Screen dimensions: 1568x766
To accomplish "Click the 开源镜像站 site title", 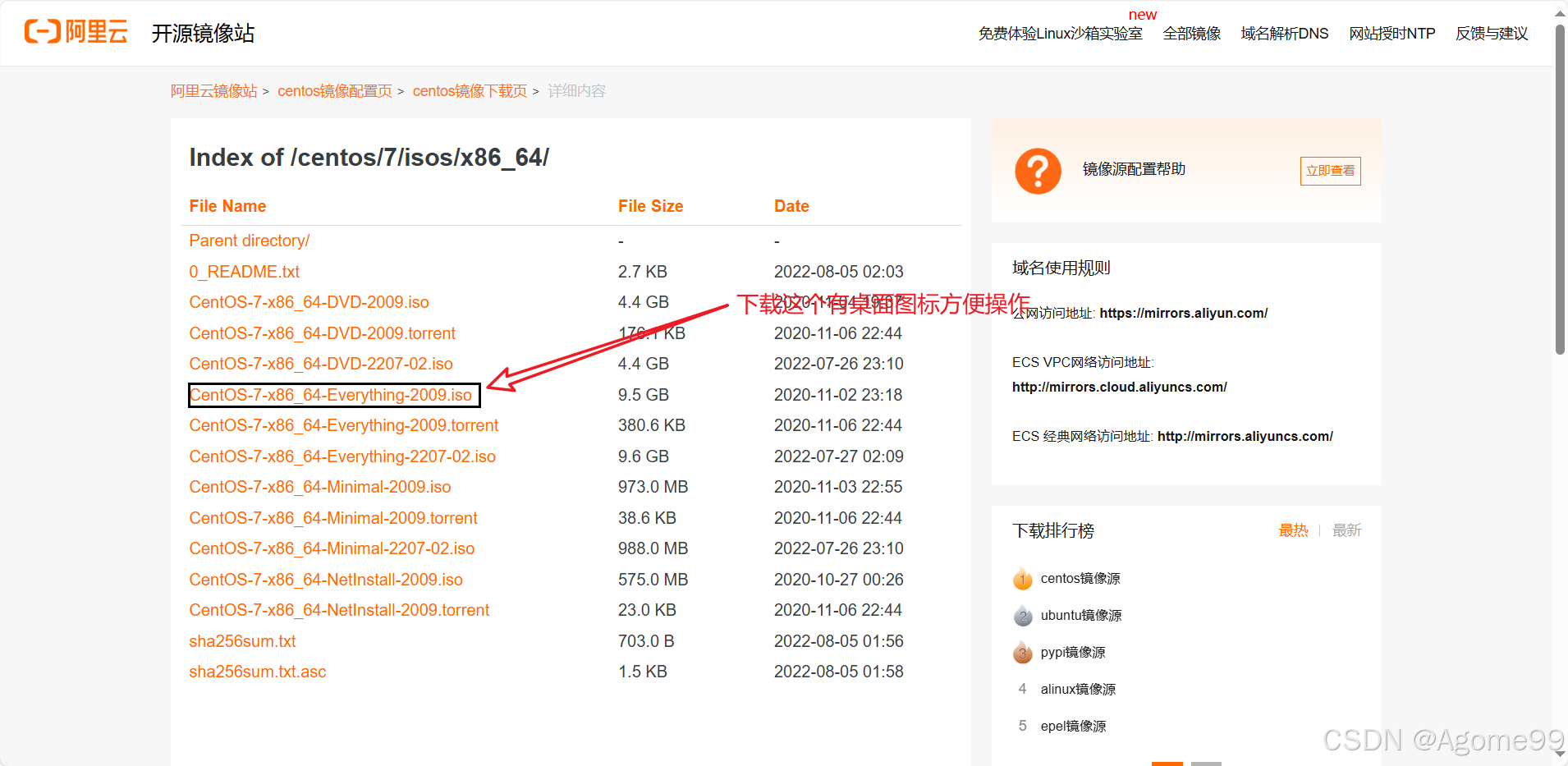I will point(203,33).
